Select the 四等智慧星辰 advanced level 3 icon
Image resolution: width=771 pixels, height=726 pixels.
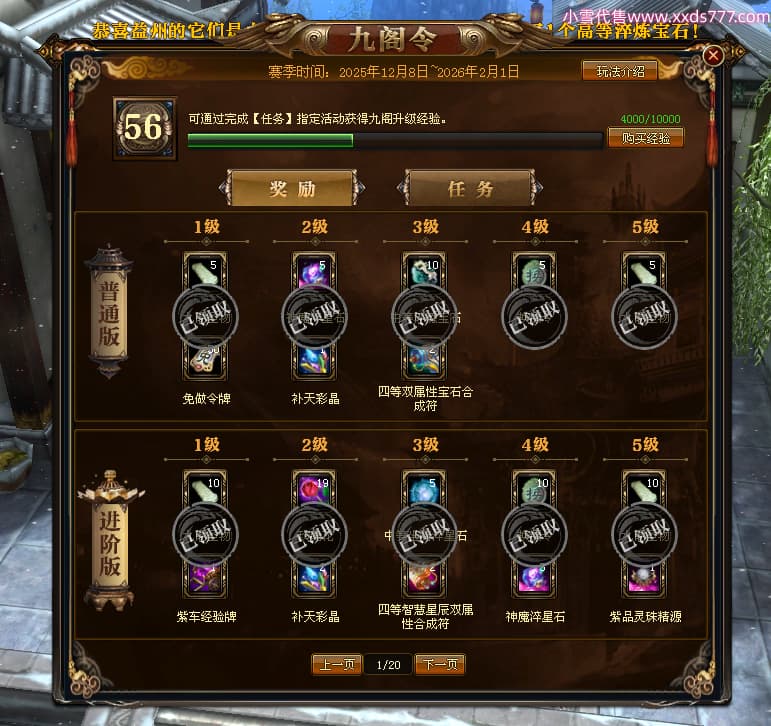pos(424,580)
